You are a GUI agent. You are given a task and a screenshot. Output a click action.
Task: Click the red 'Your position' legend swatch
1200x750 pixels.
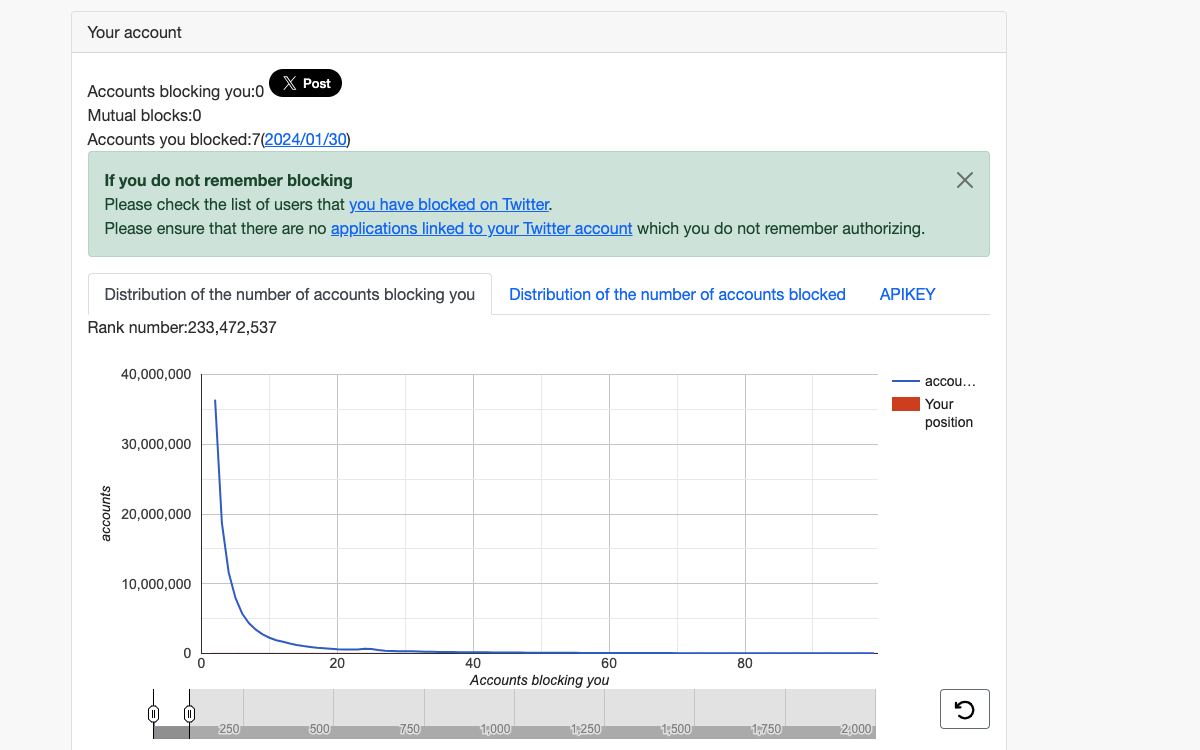906,404
